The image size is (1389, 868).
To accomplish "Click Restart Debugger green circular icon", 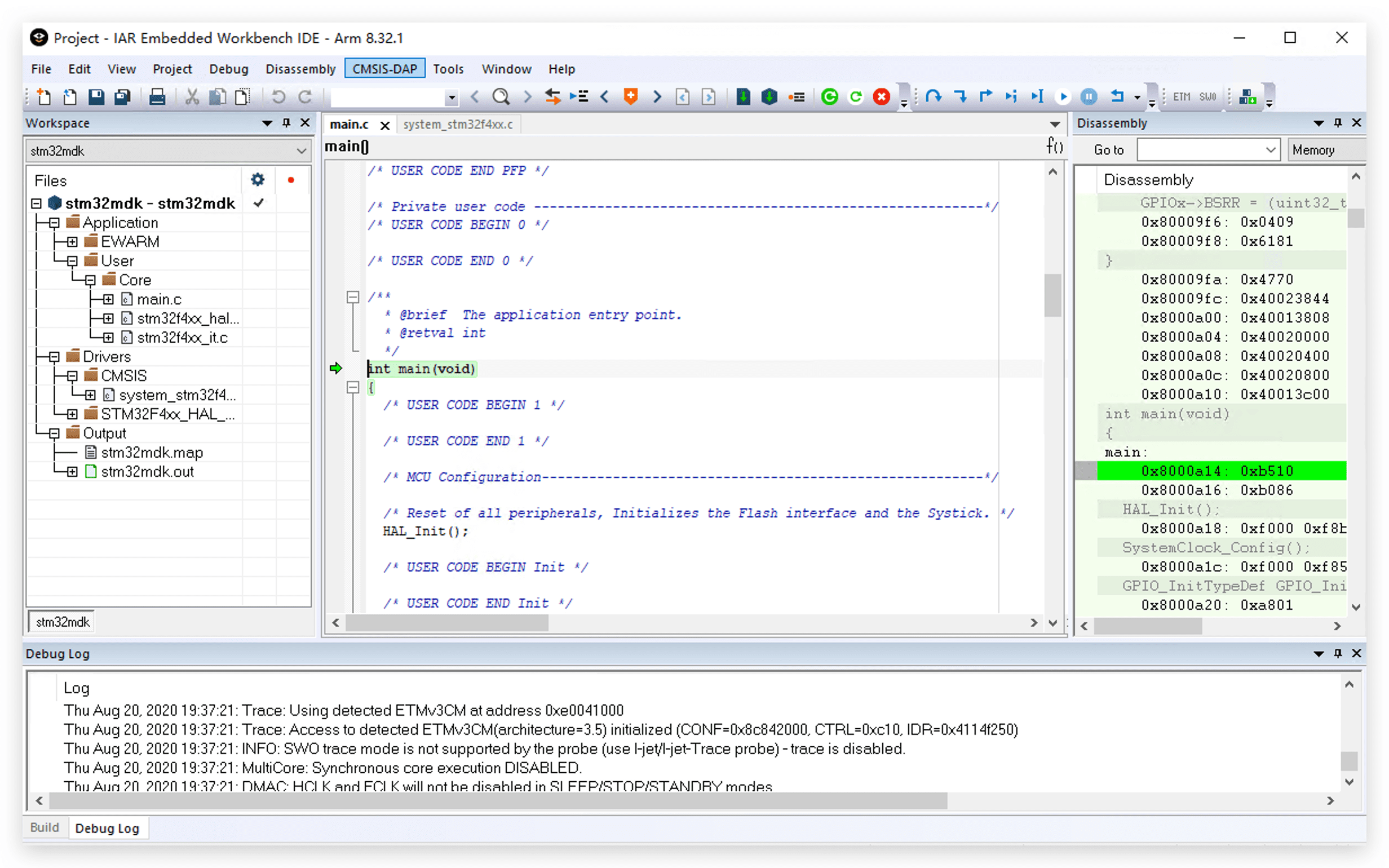I will (829, 96).
